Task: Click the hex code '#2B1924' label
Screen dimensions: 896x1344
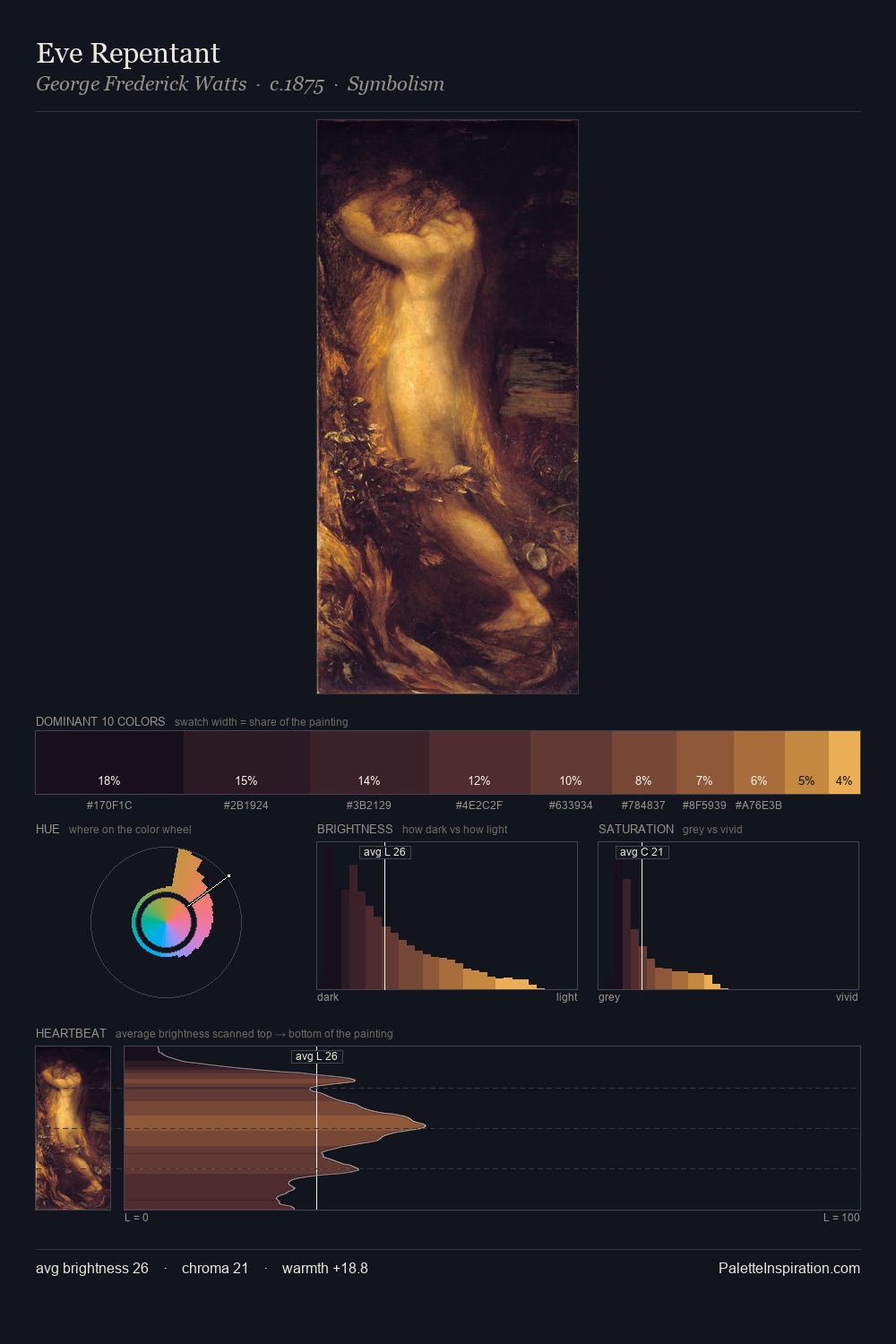Action: coord(246,806)
